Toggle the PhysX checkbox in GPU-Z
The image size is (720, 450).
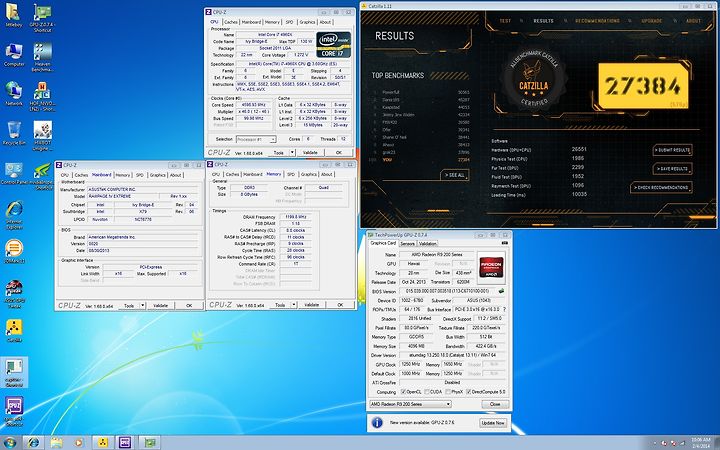[449, 392]
